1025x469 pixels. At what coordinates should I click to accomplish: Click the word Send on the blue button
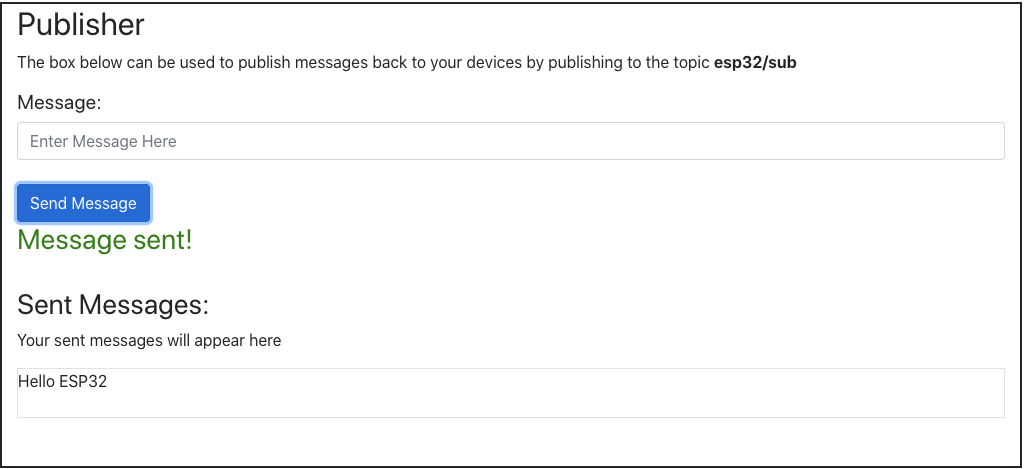click(46, 203)
